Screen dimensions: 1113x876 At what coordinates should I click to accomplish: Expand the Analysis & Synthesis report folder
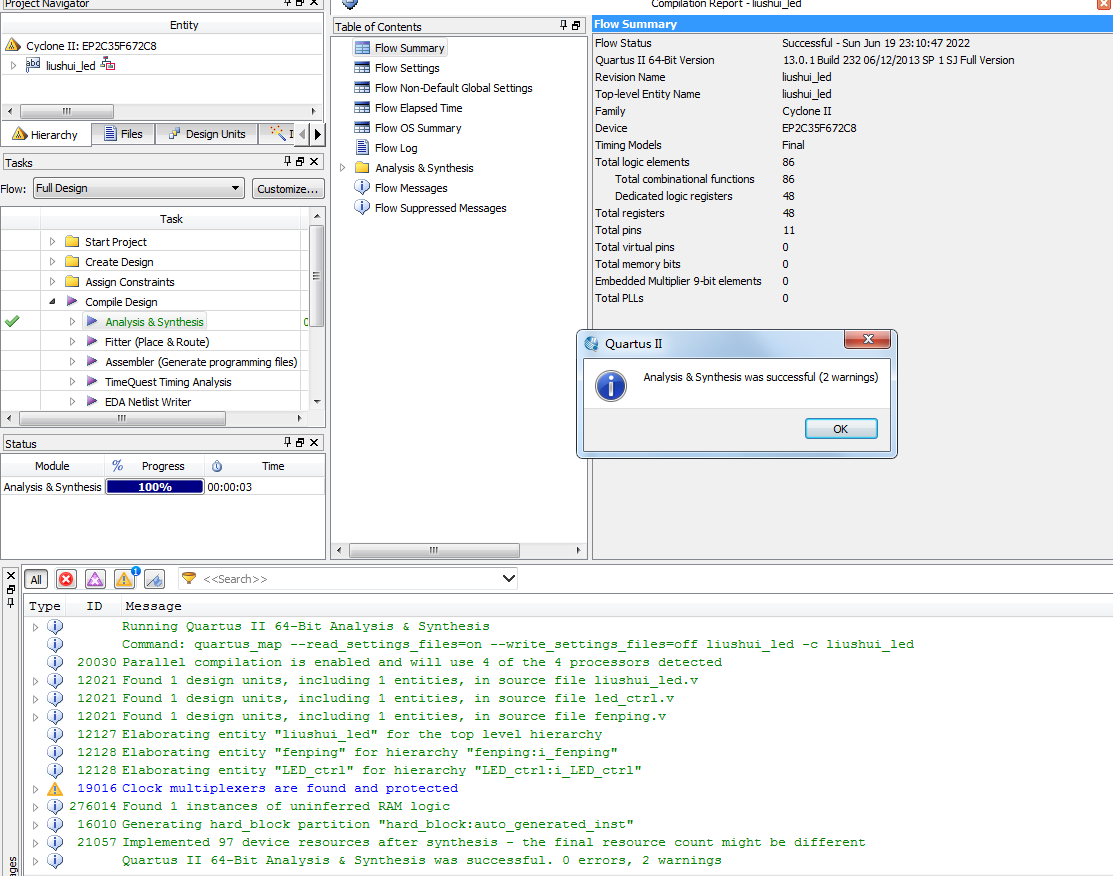[343, 168]
